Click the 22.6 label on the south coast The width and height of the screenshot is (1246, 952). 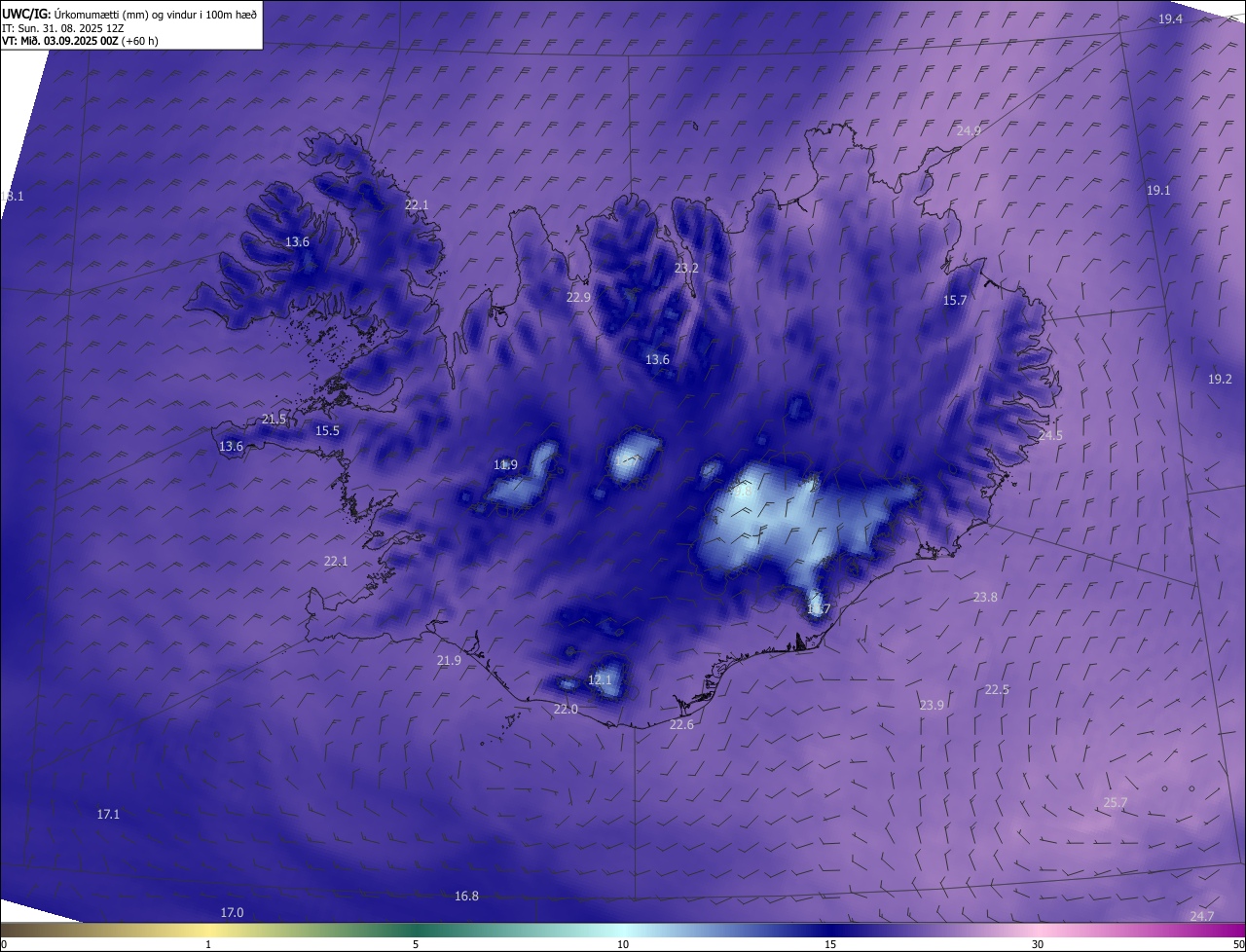tap(681, 724)
